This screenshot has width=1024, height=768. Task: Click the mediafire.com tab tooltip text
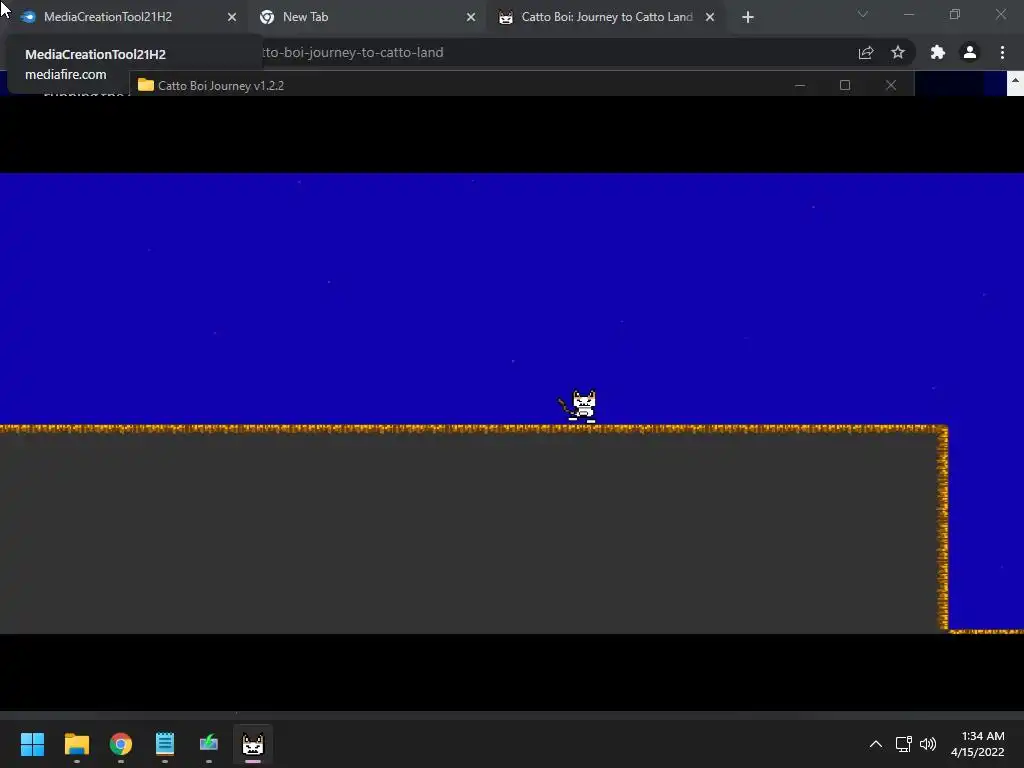click(x=65, y=74)
